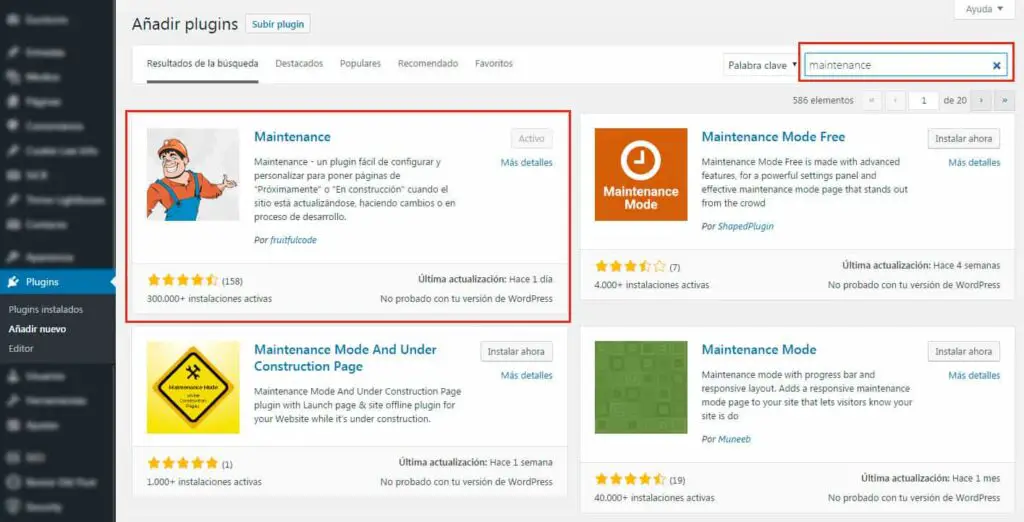Click 'Última actualización: Hace 1 semana' text
This screenshot has height=522, width=1024.
[x=475, y=462]
